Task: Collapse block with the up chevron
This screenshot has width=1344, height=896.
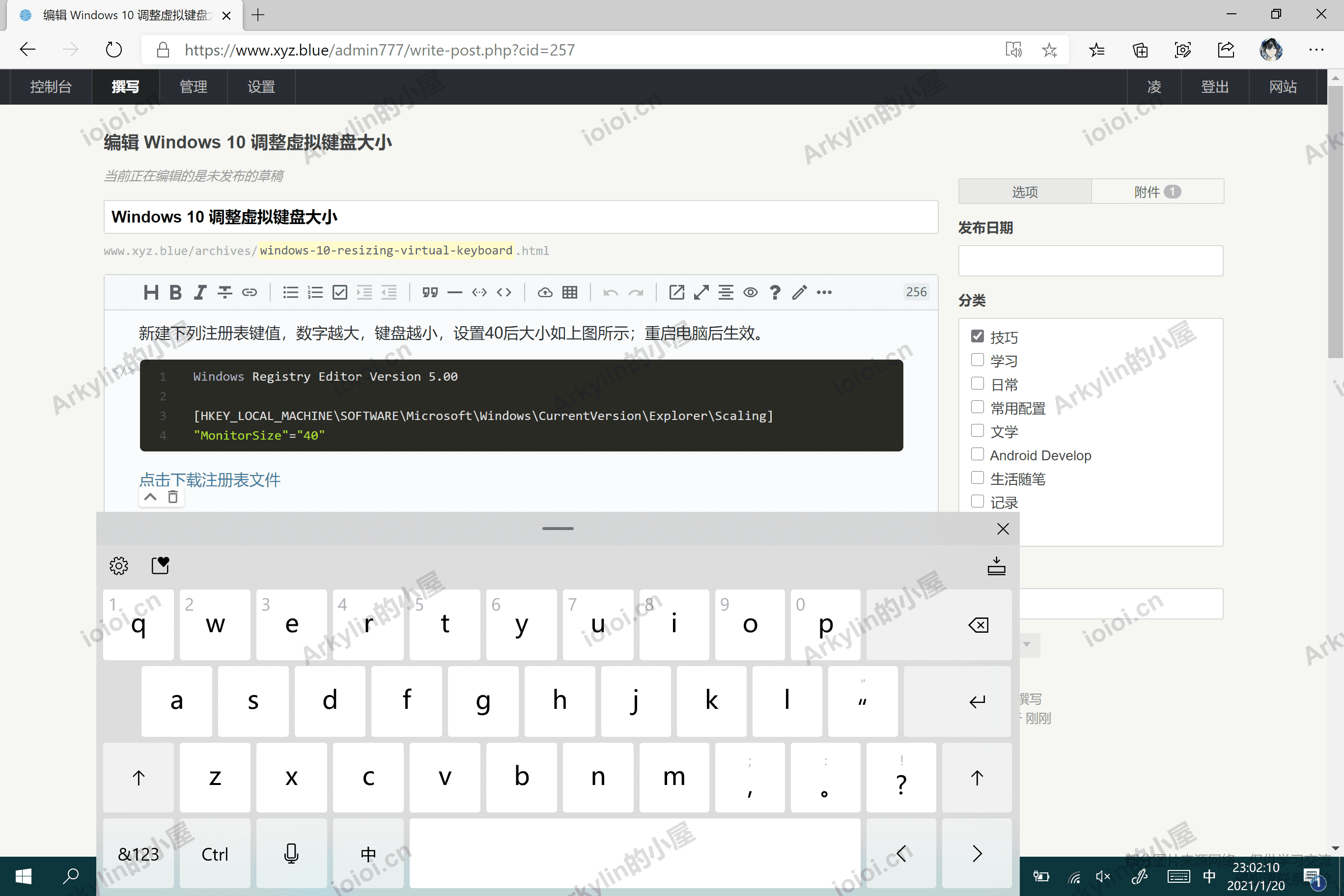Action: pos(150,497)
